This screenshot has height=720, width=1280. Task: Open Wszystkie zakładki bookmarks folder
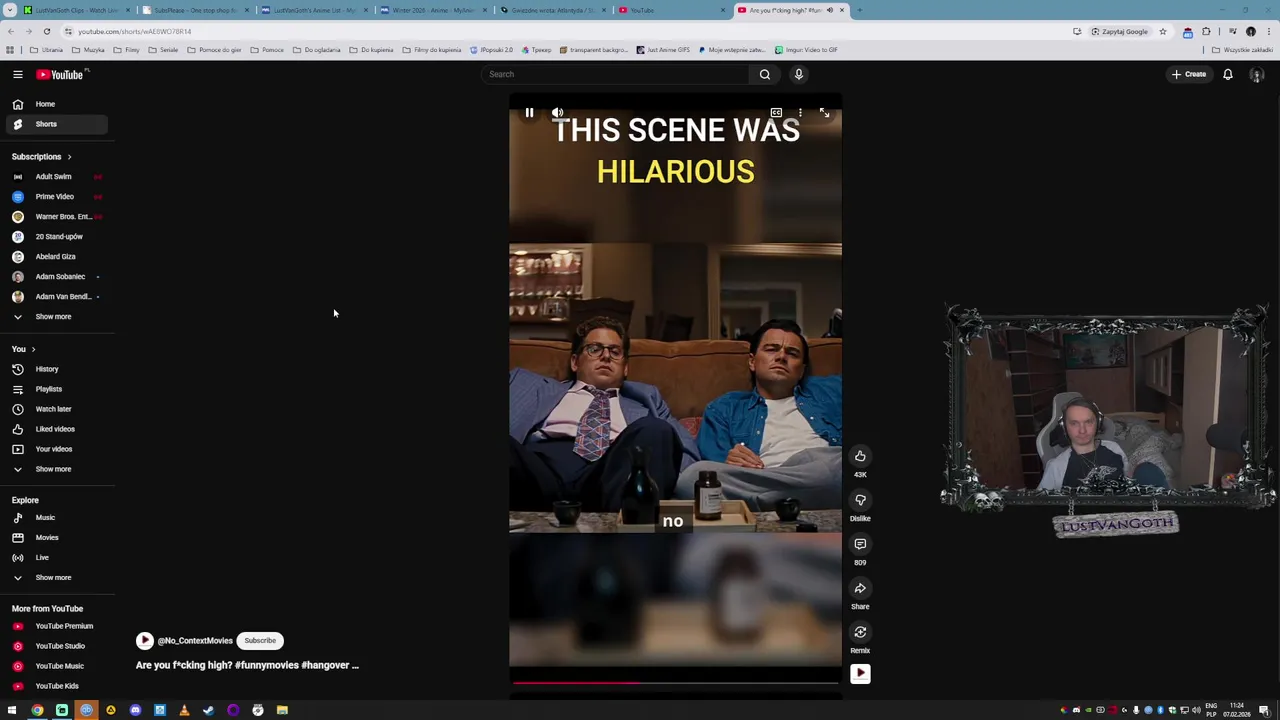pyautogui.click(x=1243, y=50)
